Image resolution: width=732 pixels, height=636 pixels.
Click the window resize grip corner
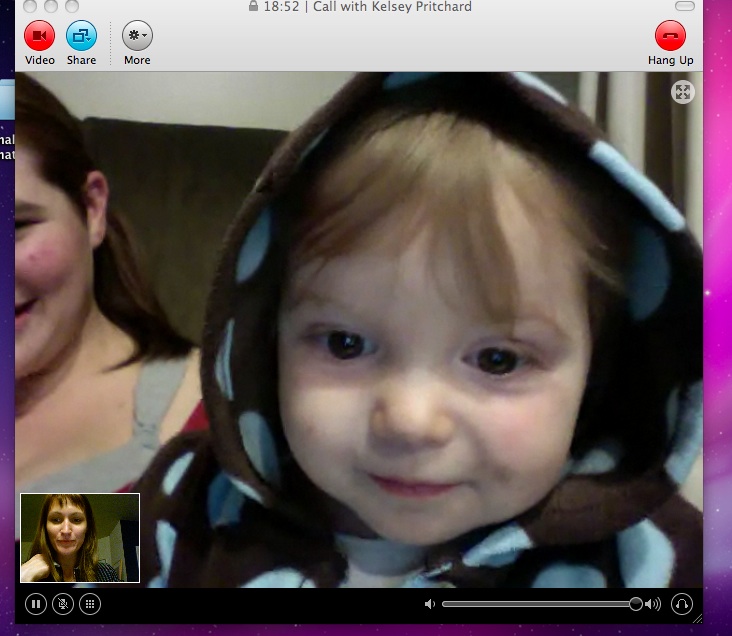pyautogui.click(x=697, y=619)
